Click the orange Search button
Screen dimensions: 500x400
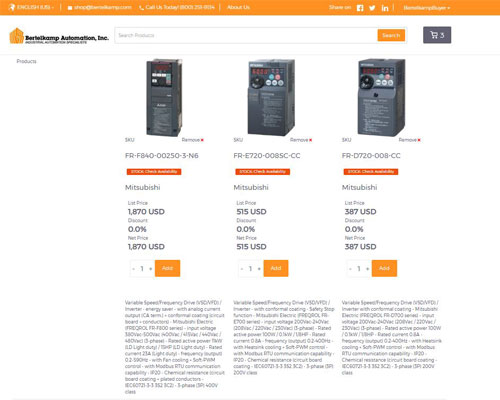(391, 35)
